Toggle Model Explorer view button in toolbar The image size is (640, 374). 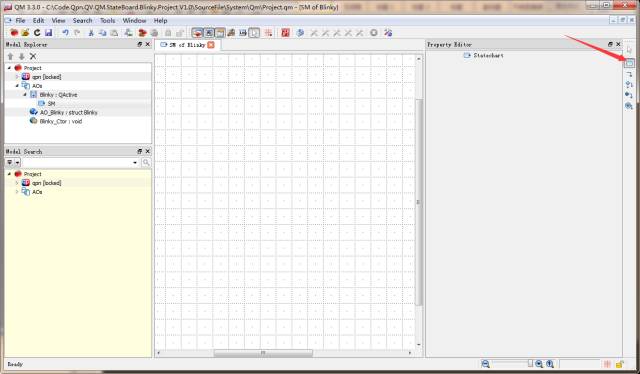point(197,33)
